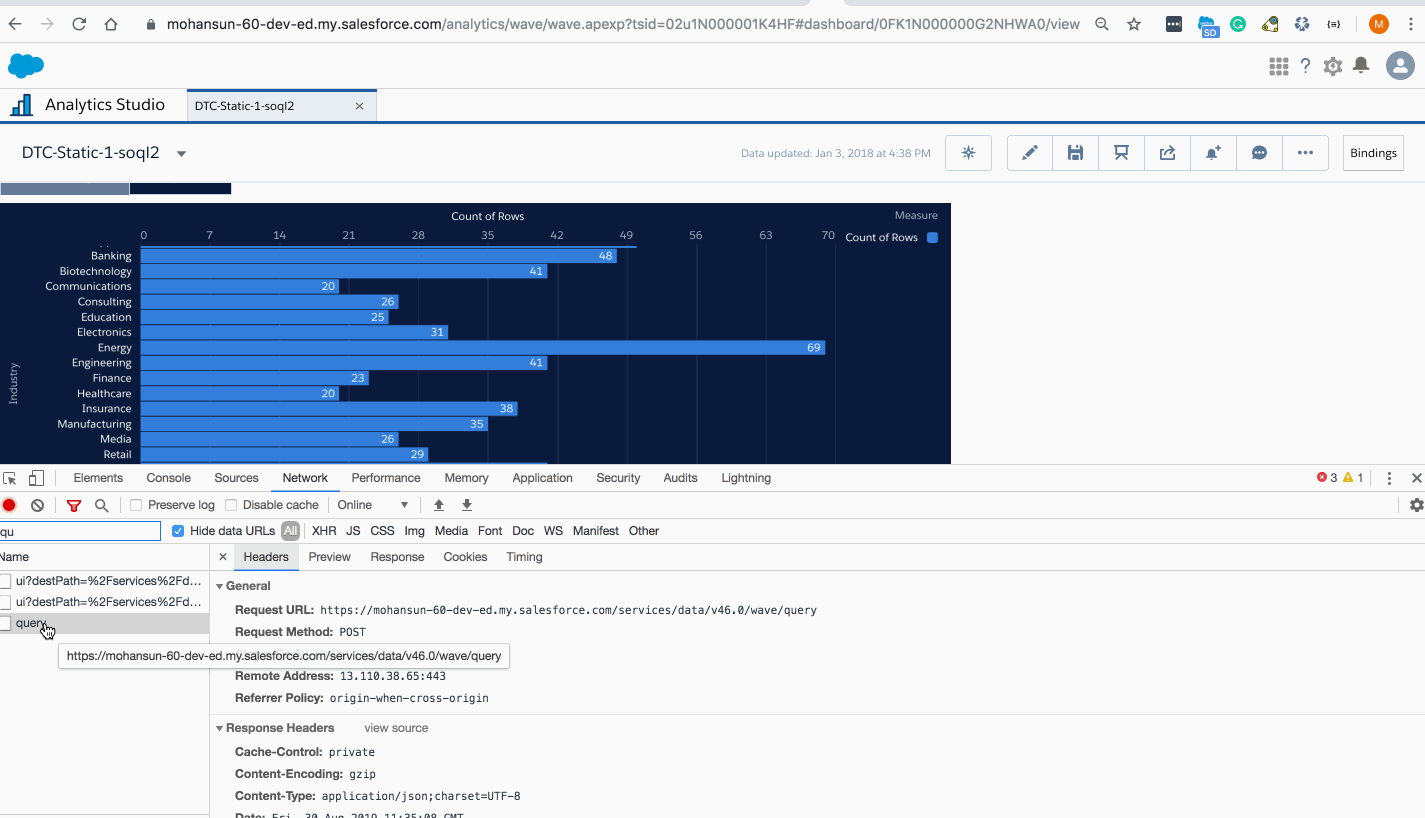Open DevTools network search magnifier
The image size is (1425, 818).
click(101, 505)
